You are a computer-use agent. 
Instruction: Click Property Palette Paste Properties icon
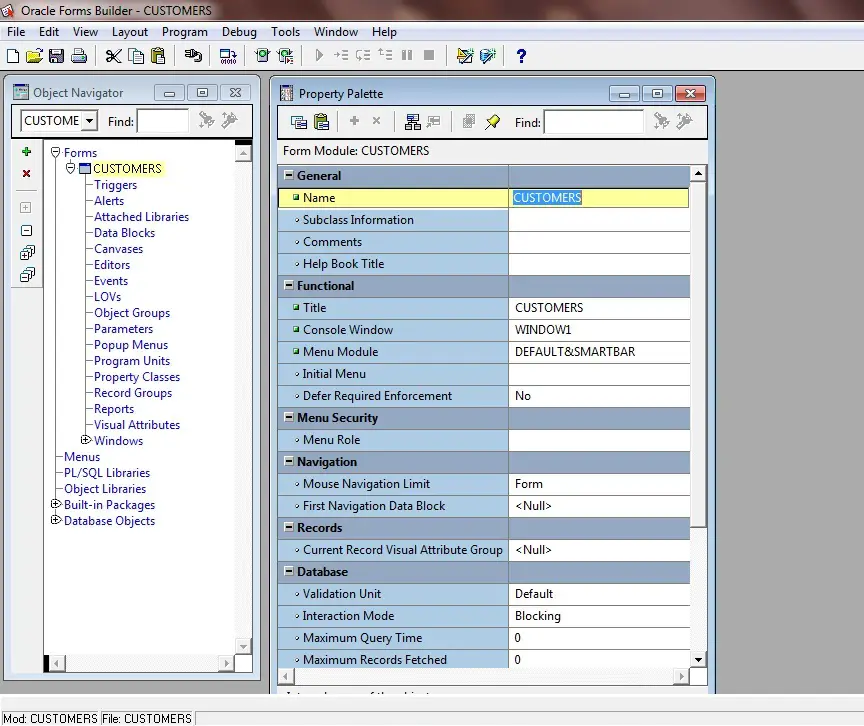(x=321, y=122)
